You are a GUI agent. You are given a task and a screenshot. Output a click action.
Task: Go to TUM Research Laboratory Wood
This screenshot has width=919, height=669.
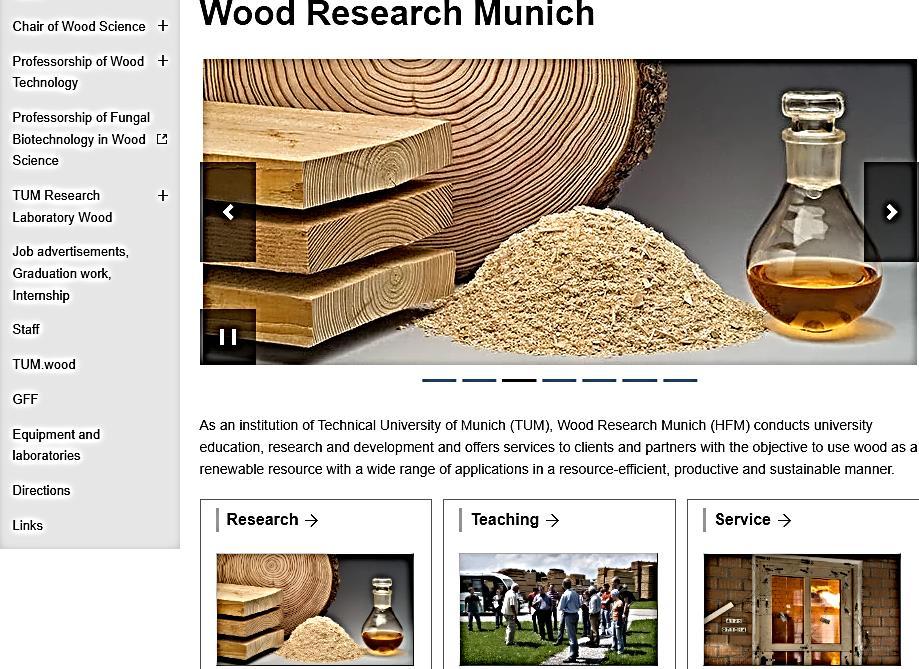point(62,206)
